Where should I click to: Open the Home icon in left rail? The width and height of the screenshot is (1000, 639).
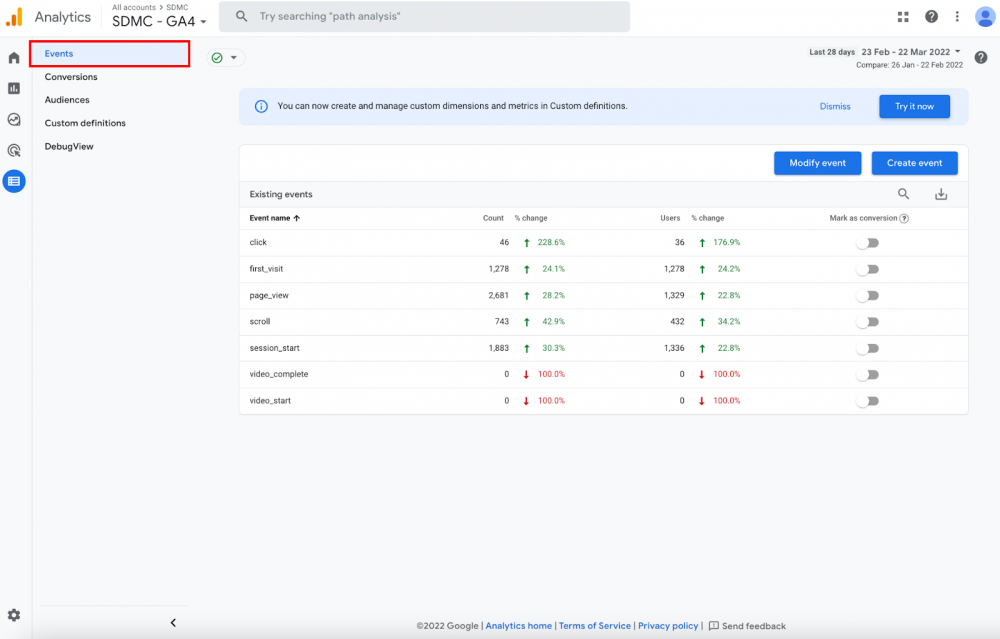point(14,58)
